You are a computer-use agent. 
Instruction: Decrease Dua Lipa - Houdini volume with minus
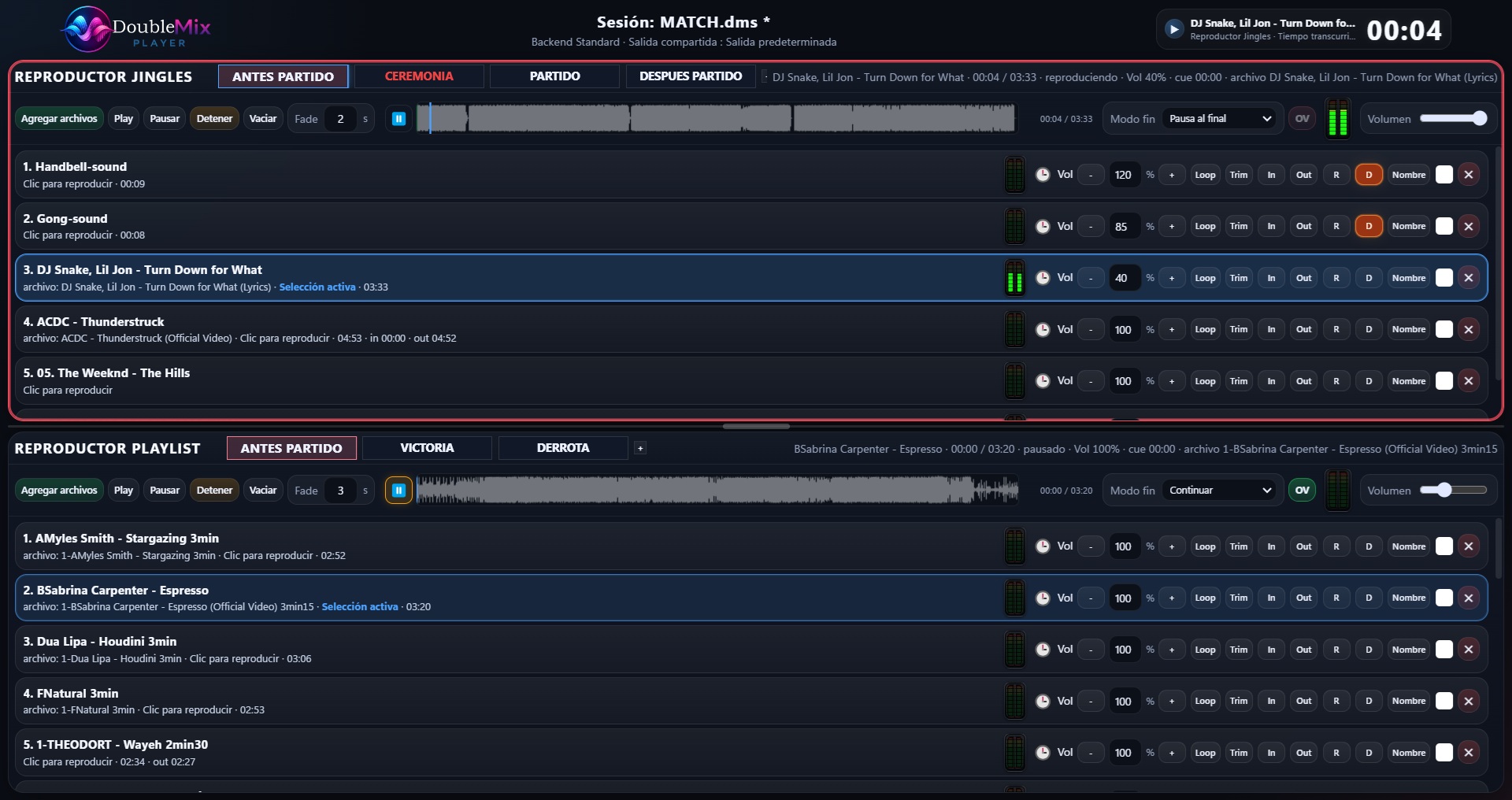(1091, 650)
